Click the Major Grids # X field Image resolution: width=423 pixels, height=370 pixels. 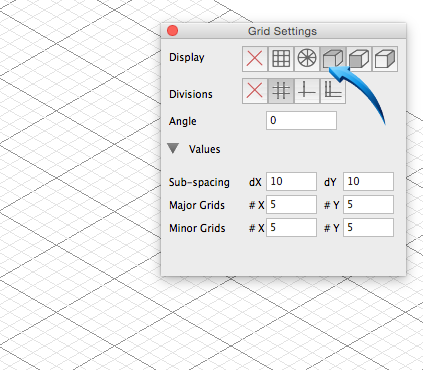[291, 204]
